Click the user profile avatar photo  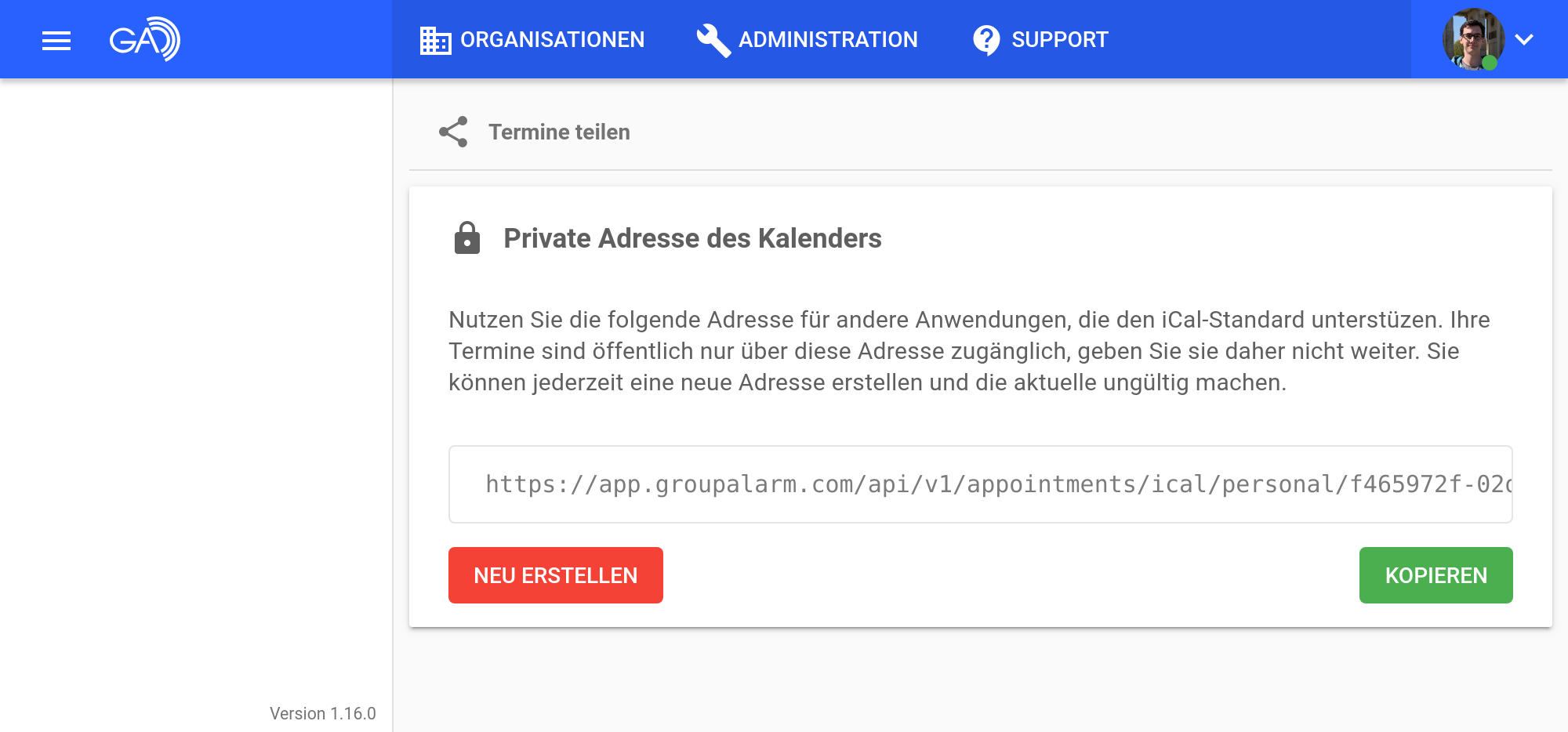[1472, 38]
